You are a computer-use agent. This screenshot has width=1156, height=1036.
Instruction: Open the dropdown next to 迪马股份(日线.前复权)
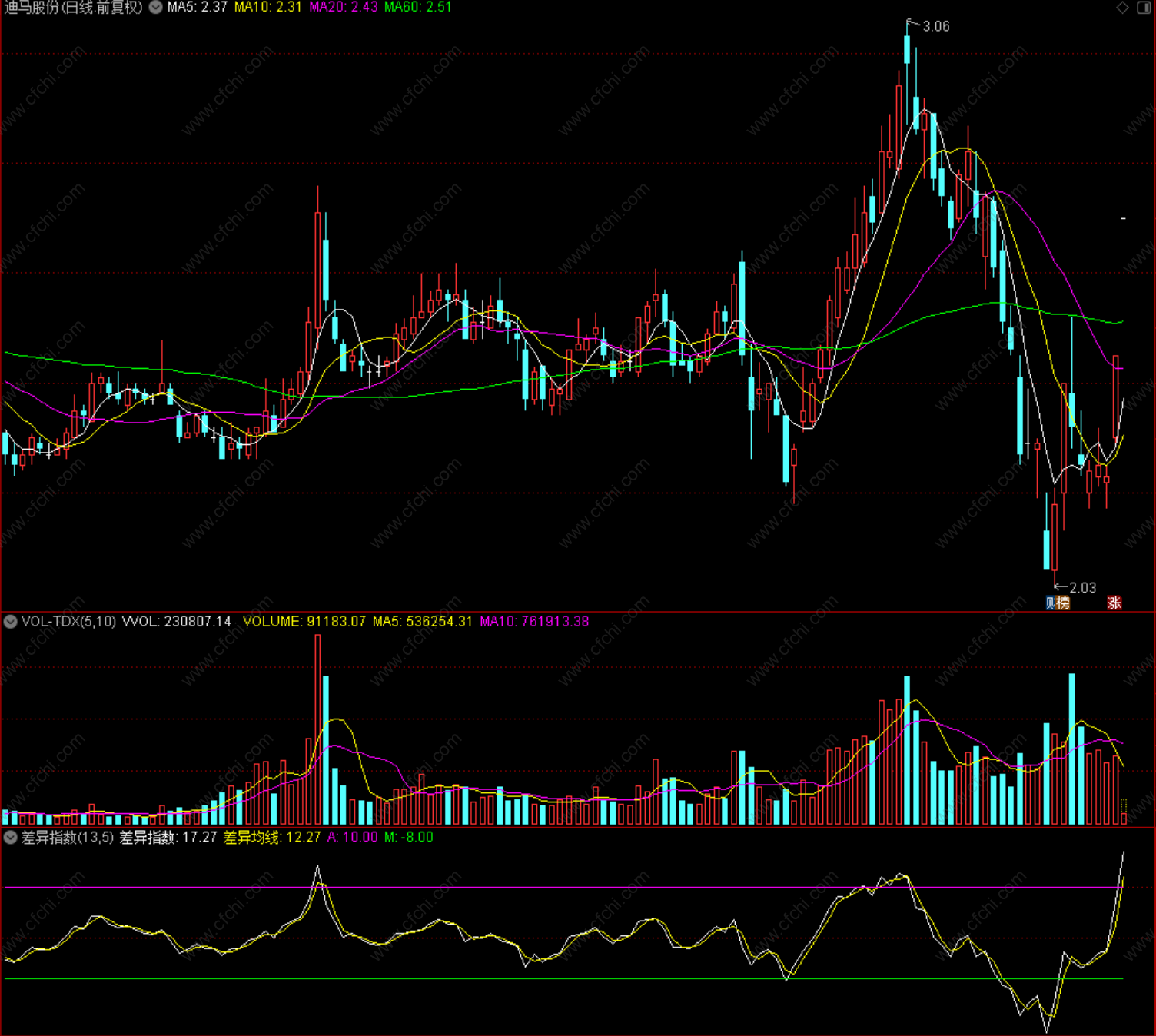pos(155,8)
